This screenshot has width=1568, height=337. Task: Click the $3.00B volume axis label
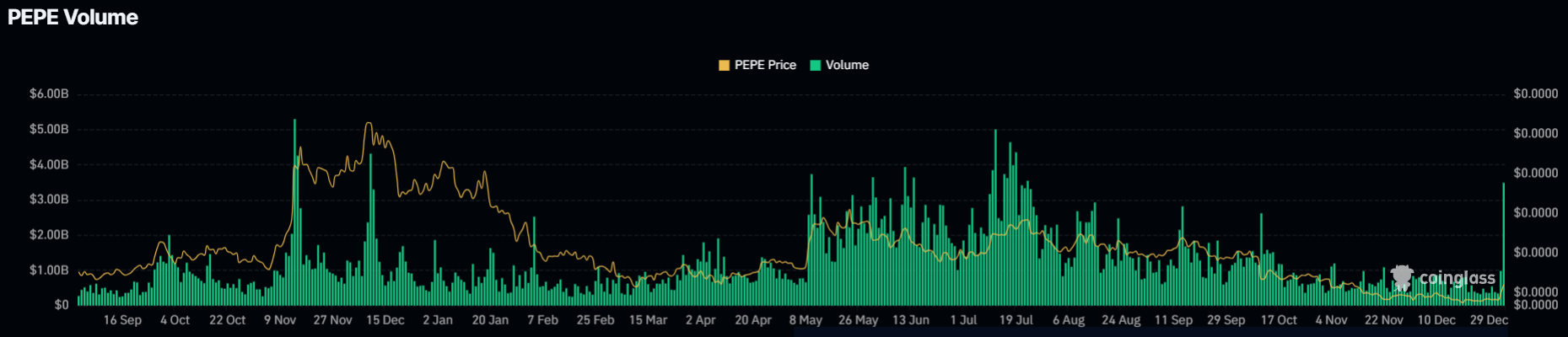49,200
